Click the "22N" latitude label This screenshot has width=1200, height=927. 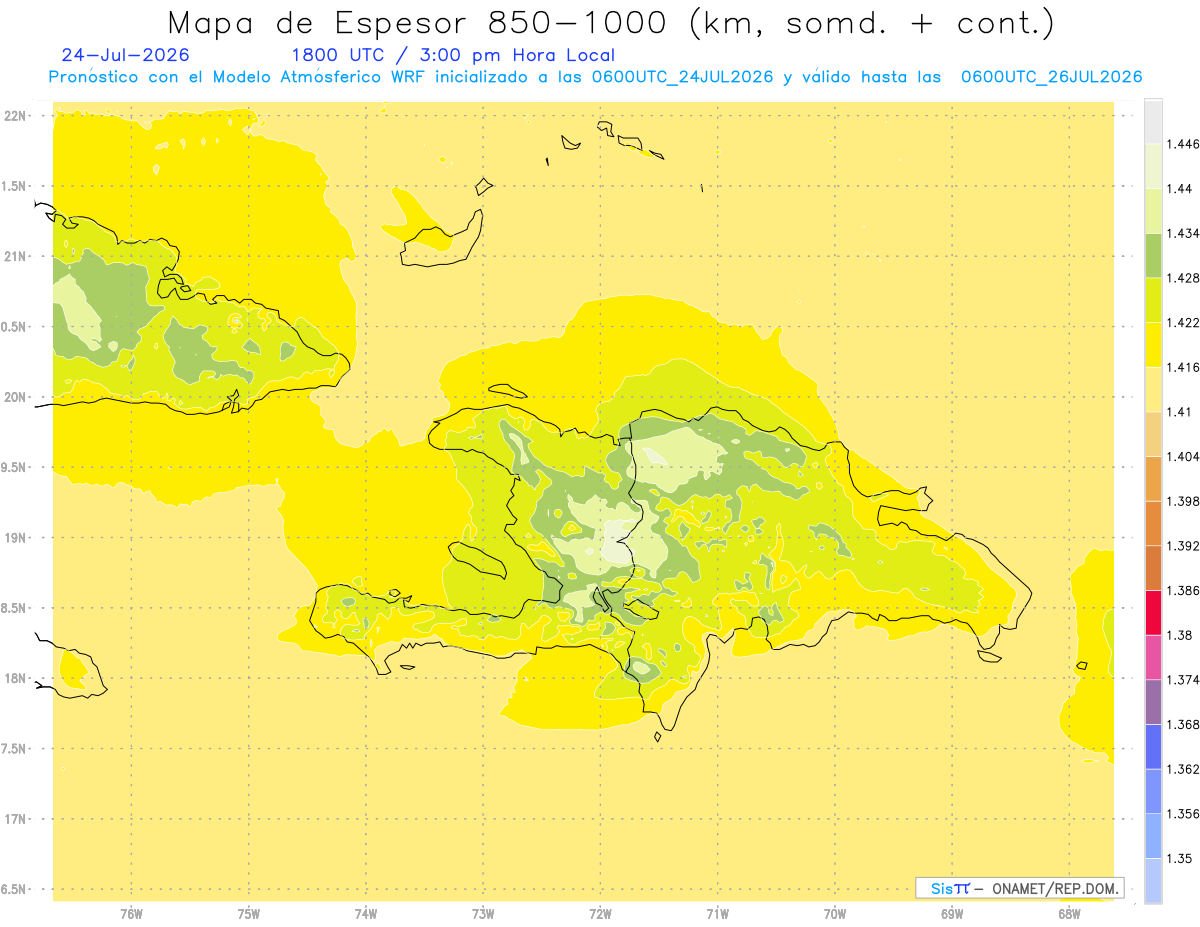coord(17,116)
